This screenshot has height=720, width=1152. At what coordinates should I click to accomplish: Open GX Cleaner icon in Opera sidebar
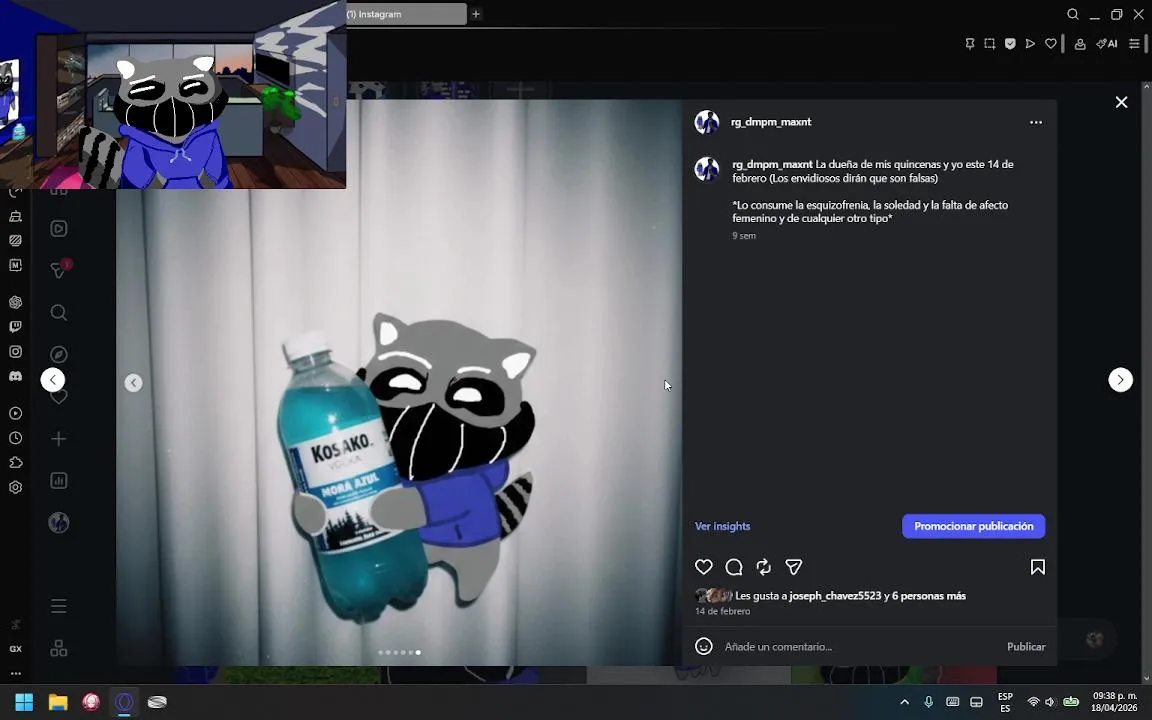click(x=15, y=216)
